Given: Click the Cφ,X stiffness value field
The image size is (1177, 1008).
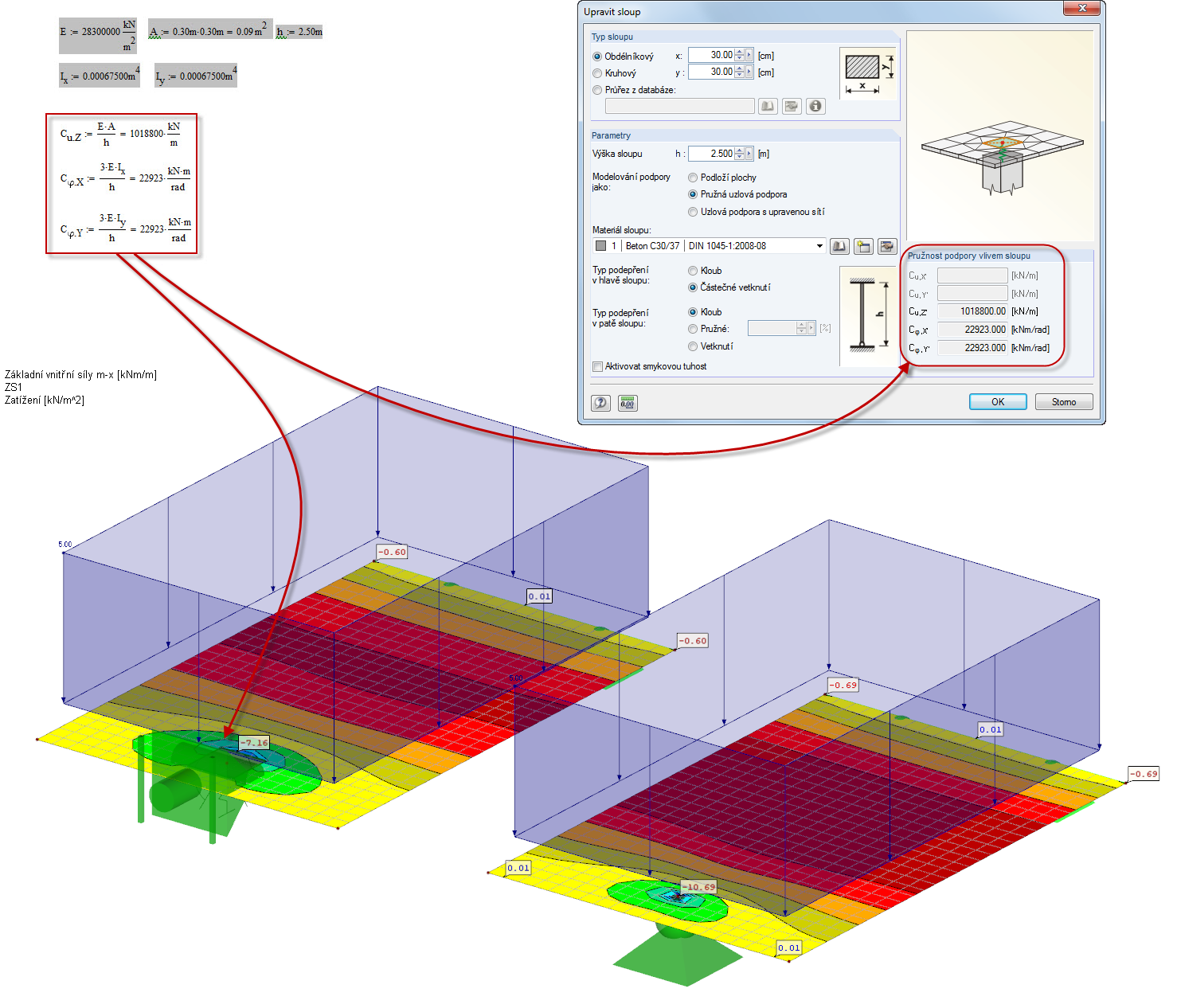Looking at the screenshot, I should [972, 330].
